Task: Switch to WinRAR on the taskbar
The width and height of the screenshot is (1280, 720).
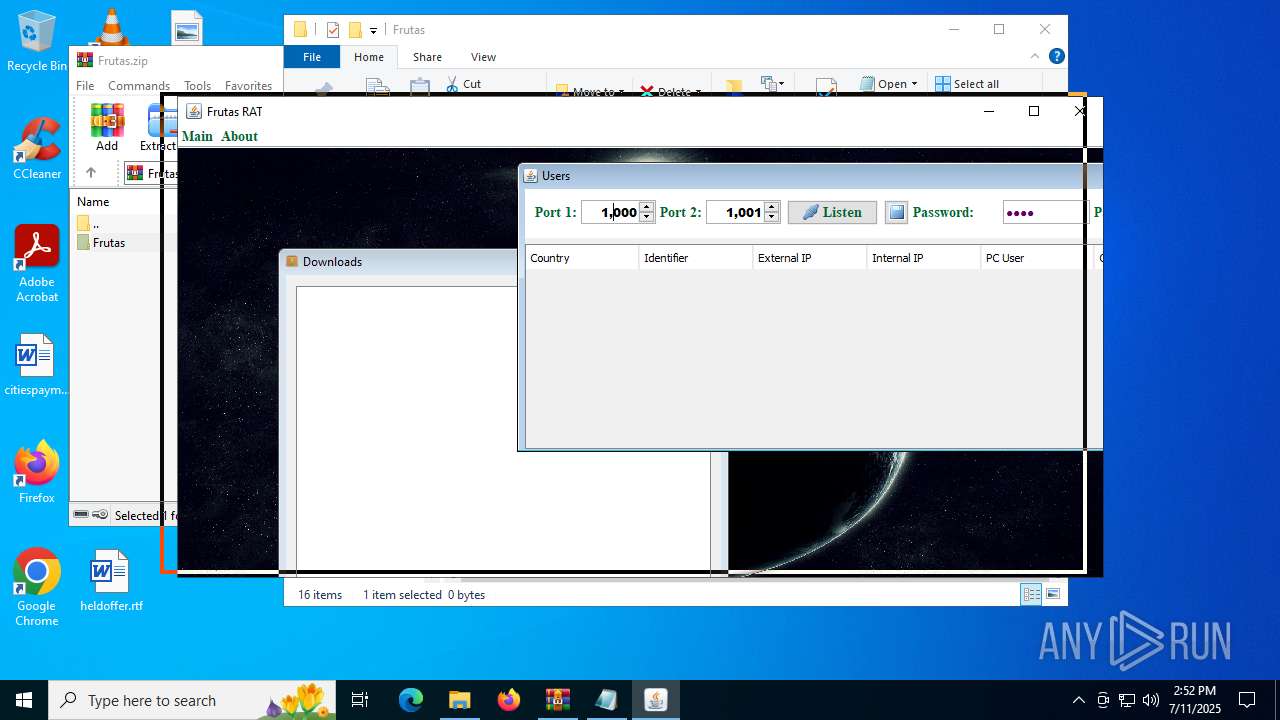Action: coord(557,700)
